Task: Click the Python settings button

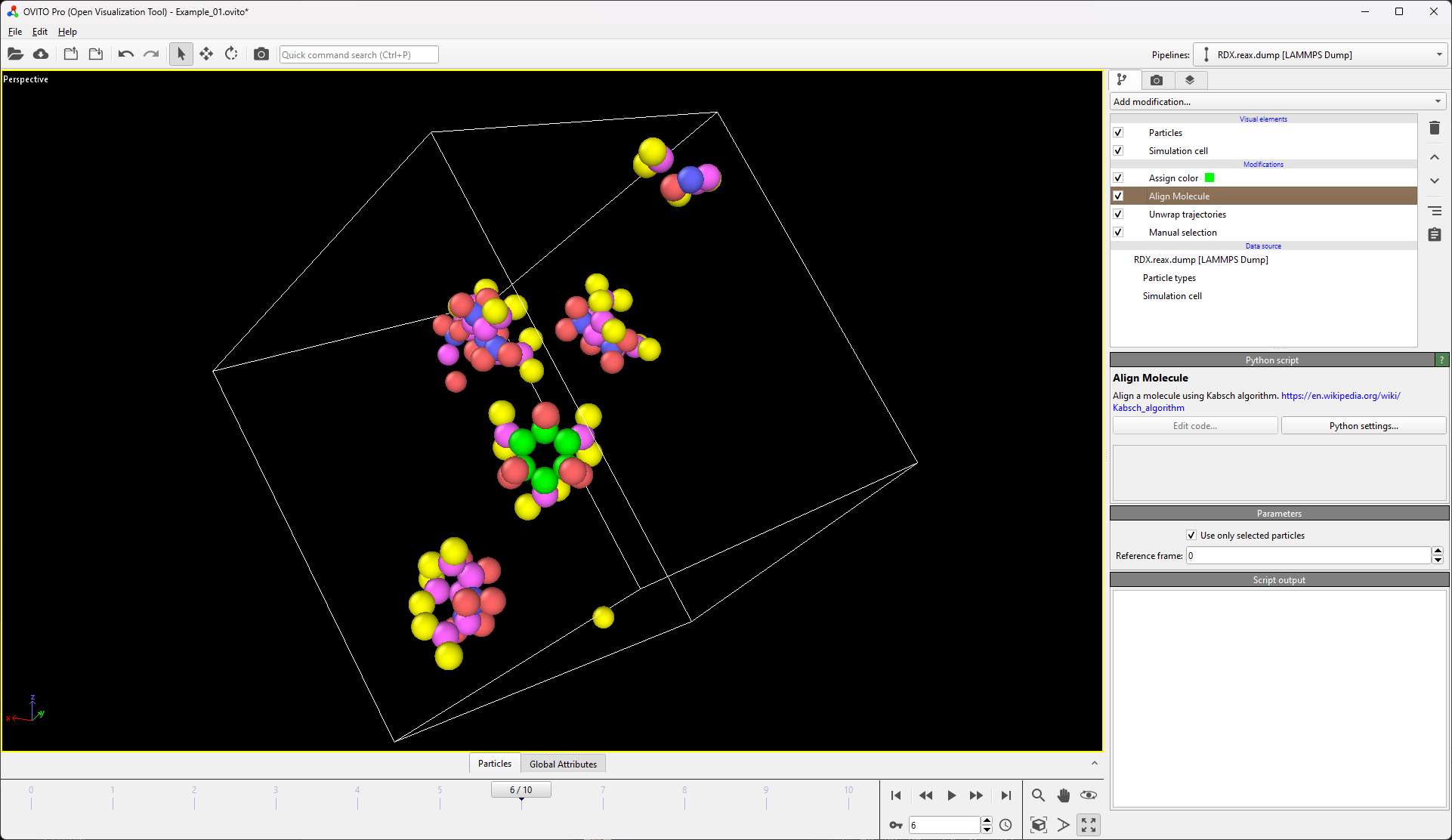Action: pyautogui.click(x=1363, y=426)
